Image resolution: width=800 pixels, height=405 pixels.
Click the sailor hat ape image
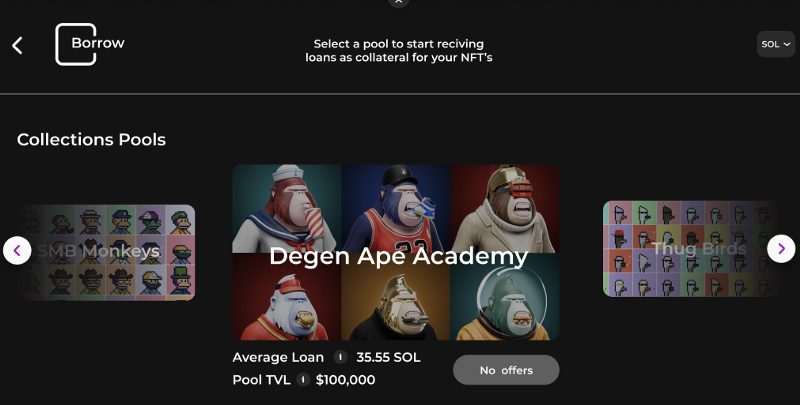tap(287, 208)
